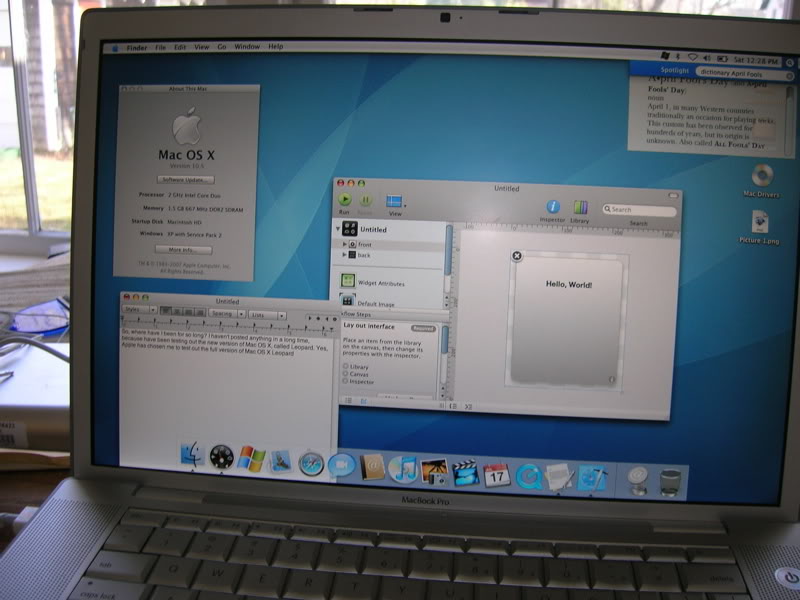
Task: Click the widget info button on canvas
Action: (x=612, y=379)
